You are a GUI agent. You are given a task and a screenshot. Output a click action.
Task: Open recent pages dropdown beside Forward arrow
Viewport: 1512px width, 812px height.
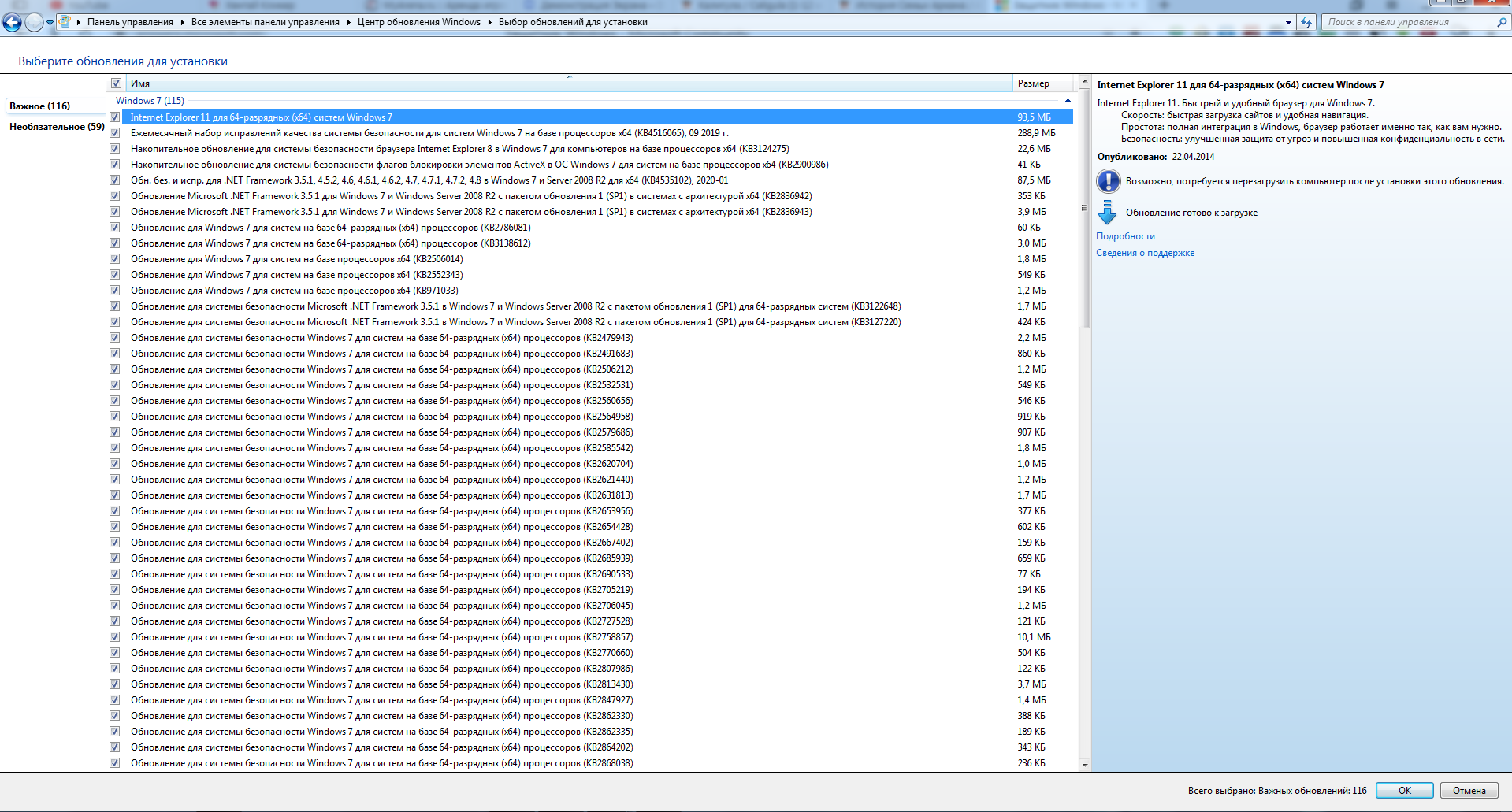coord(50,23)
